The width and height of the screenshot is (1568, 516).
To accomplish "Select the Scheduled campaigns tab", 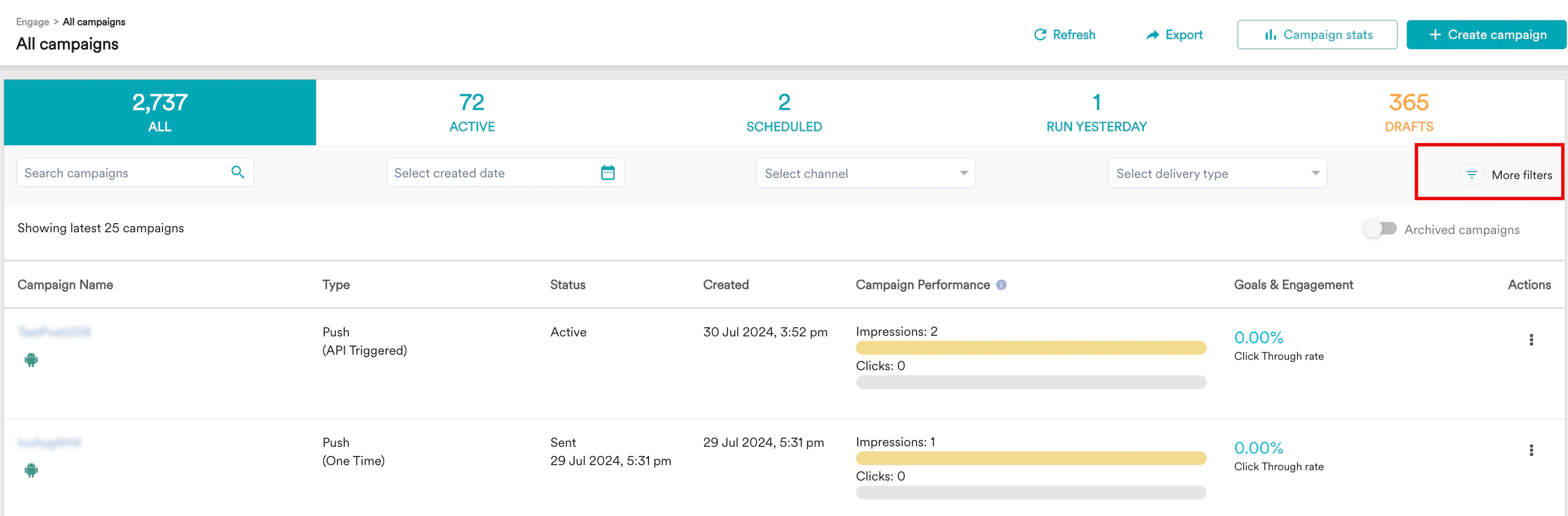I will (x=784, y=112).
